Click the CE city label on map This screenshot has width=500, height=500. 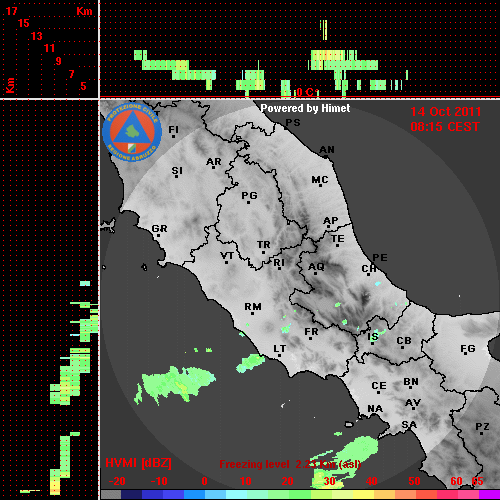click(x=379, y=386)
